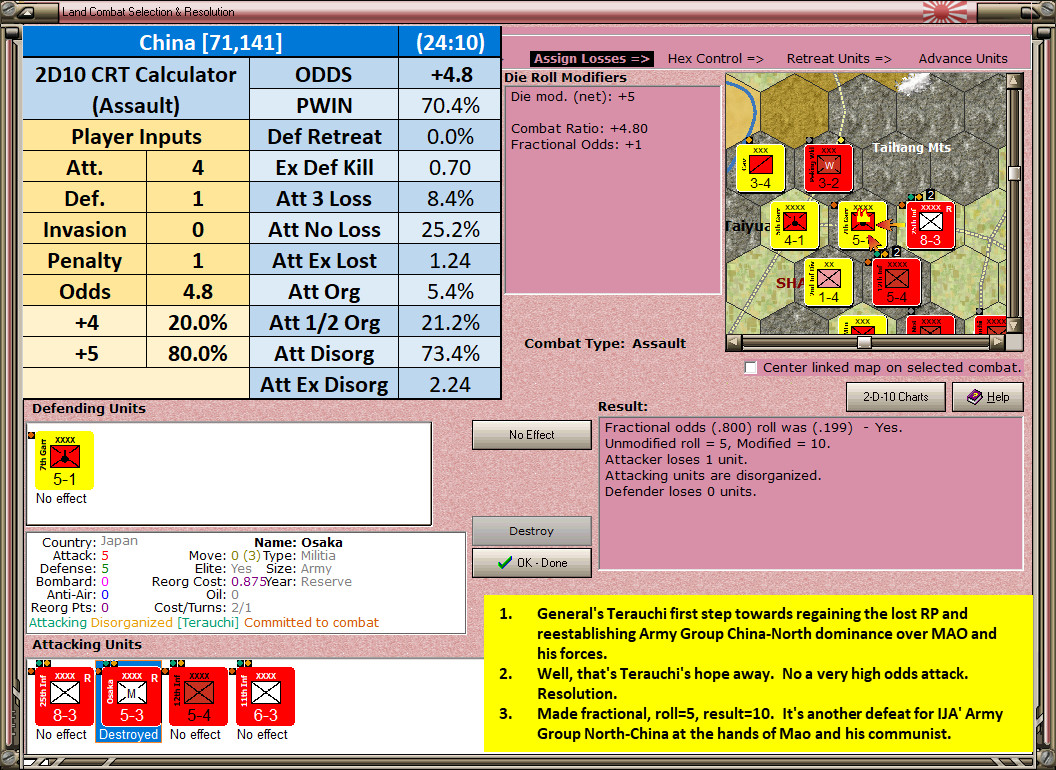
Task: Click the Cav 3-4 counter on the map
Action: tap(760, 168)
